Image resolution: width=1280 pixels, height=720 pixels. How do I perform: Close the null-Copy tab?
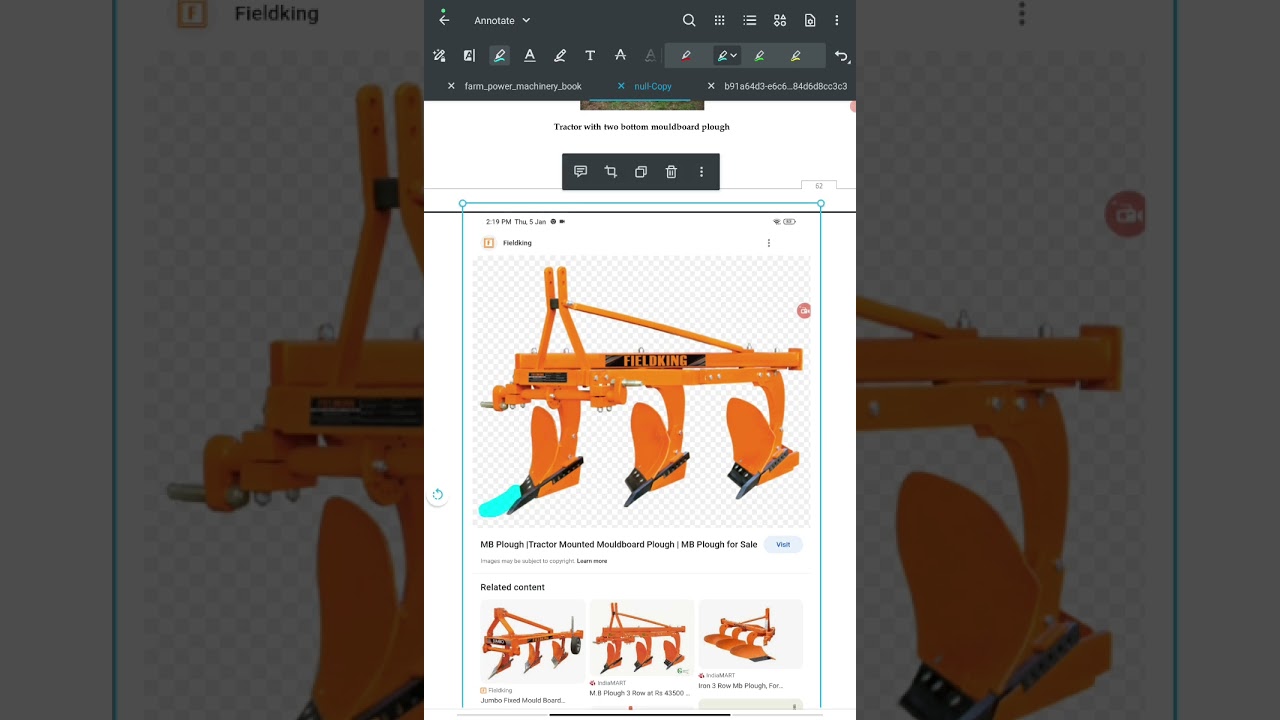(621, 86)
